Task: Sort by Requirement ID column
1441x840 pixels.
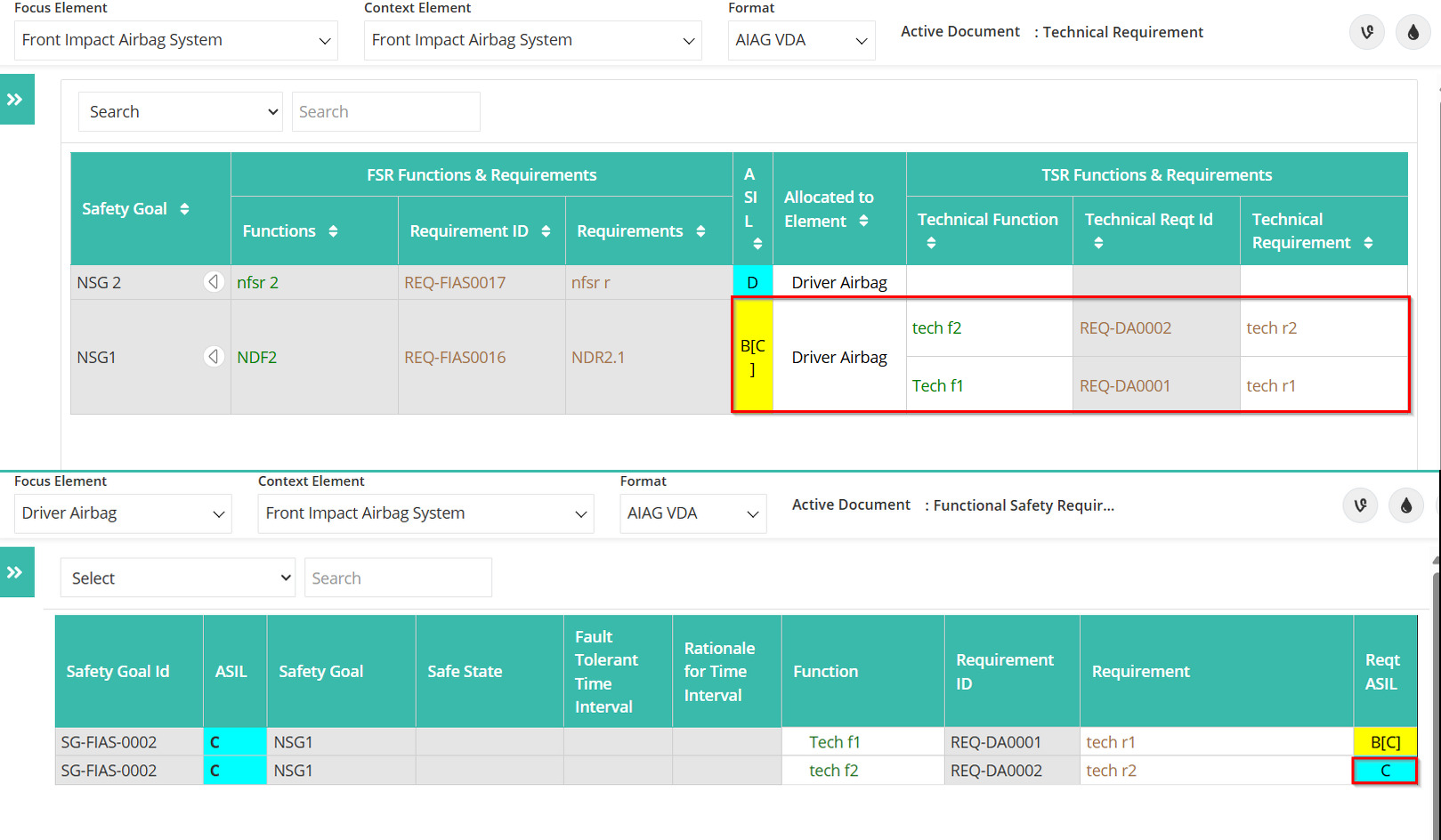Action: [546, 231]
